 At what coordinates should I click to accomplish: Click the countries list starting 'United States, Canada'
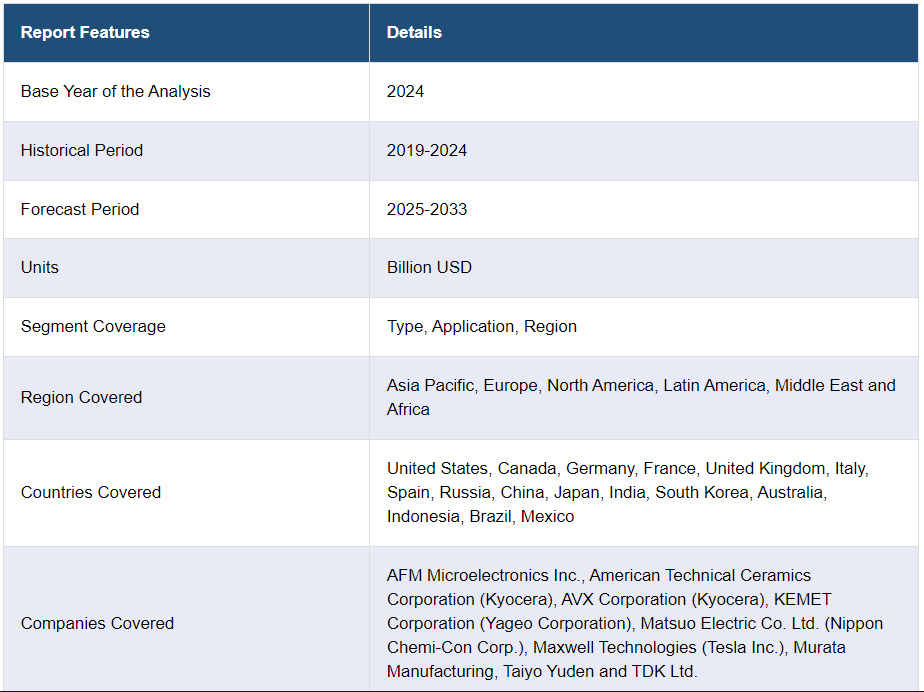(644, 493)
